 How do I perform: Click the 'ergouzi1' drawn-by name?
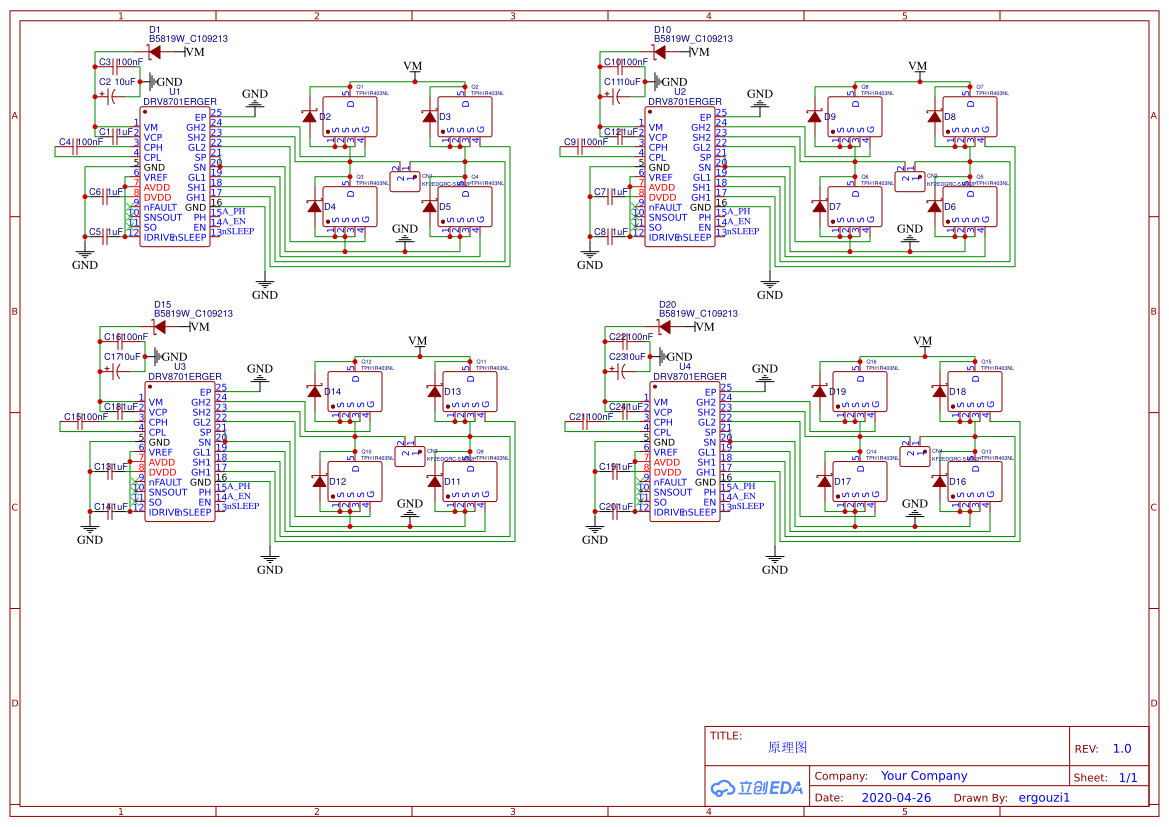point(1044,798)
